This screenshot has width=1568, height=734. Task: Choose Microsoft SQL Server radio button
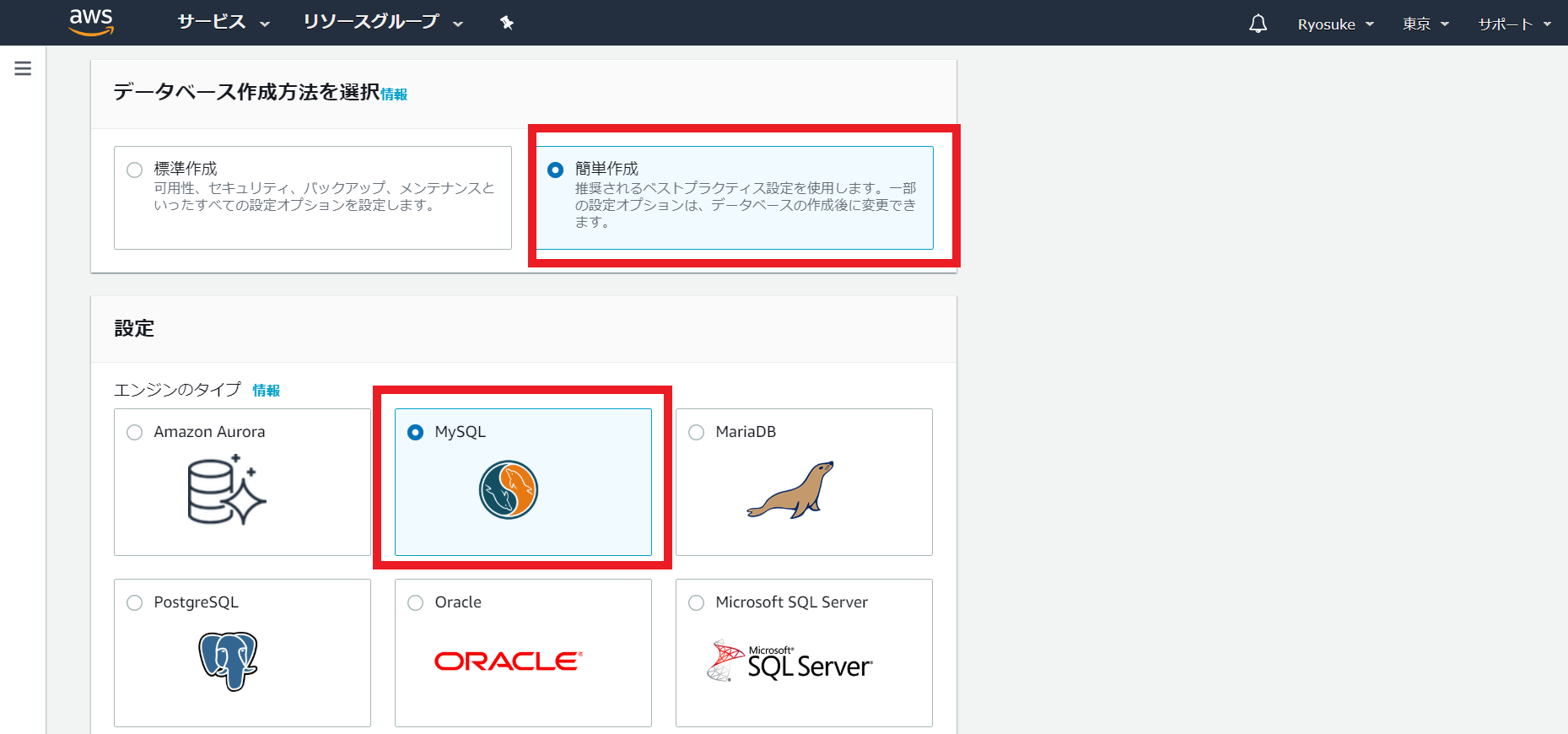(696, 602)
